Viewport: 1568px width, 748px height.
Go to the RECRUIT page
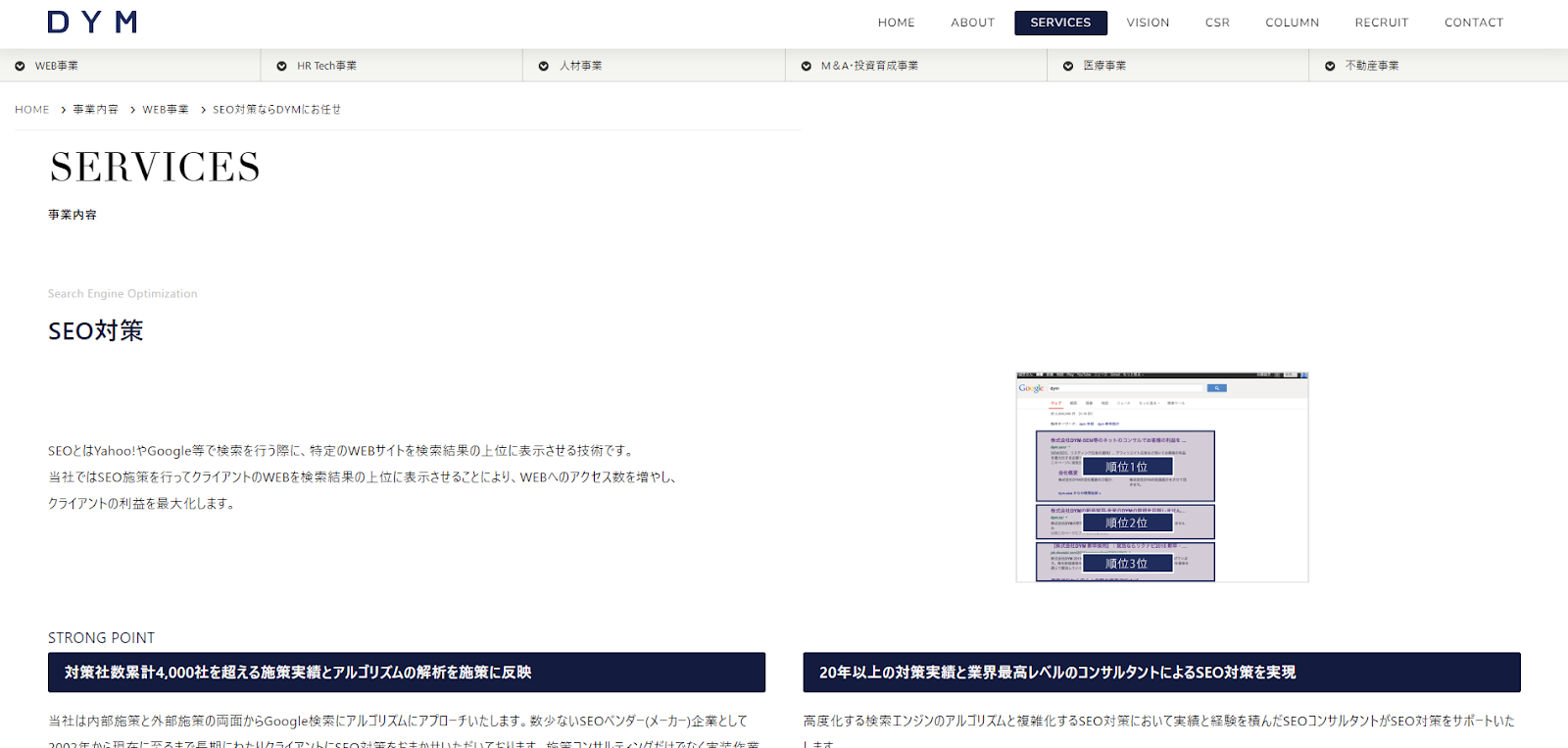(x=1381, y=23)
